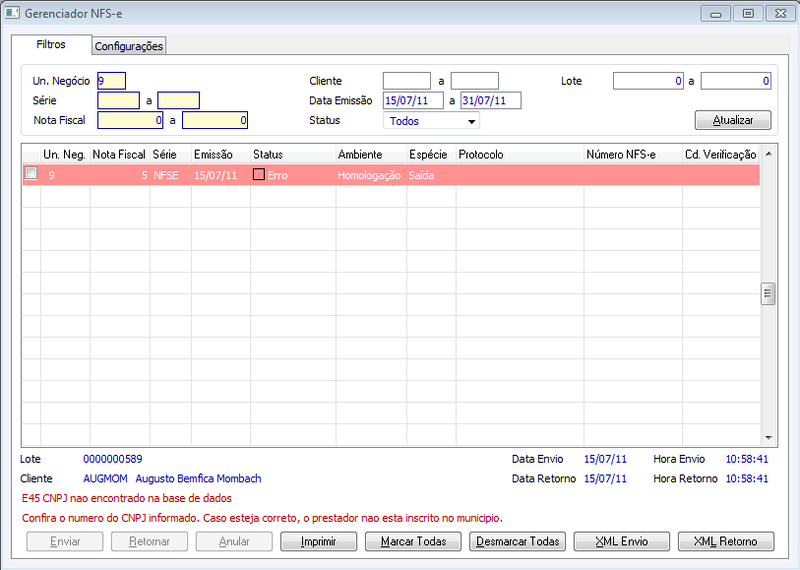800x570 pixels.
Task: Focus the second Nota Fiscal range field
Action: tap(215, 120)
